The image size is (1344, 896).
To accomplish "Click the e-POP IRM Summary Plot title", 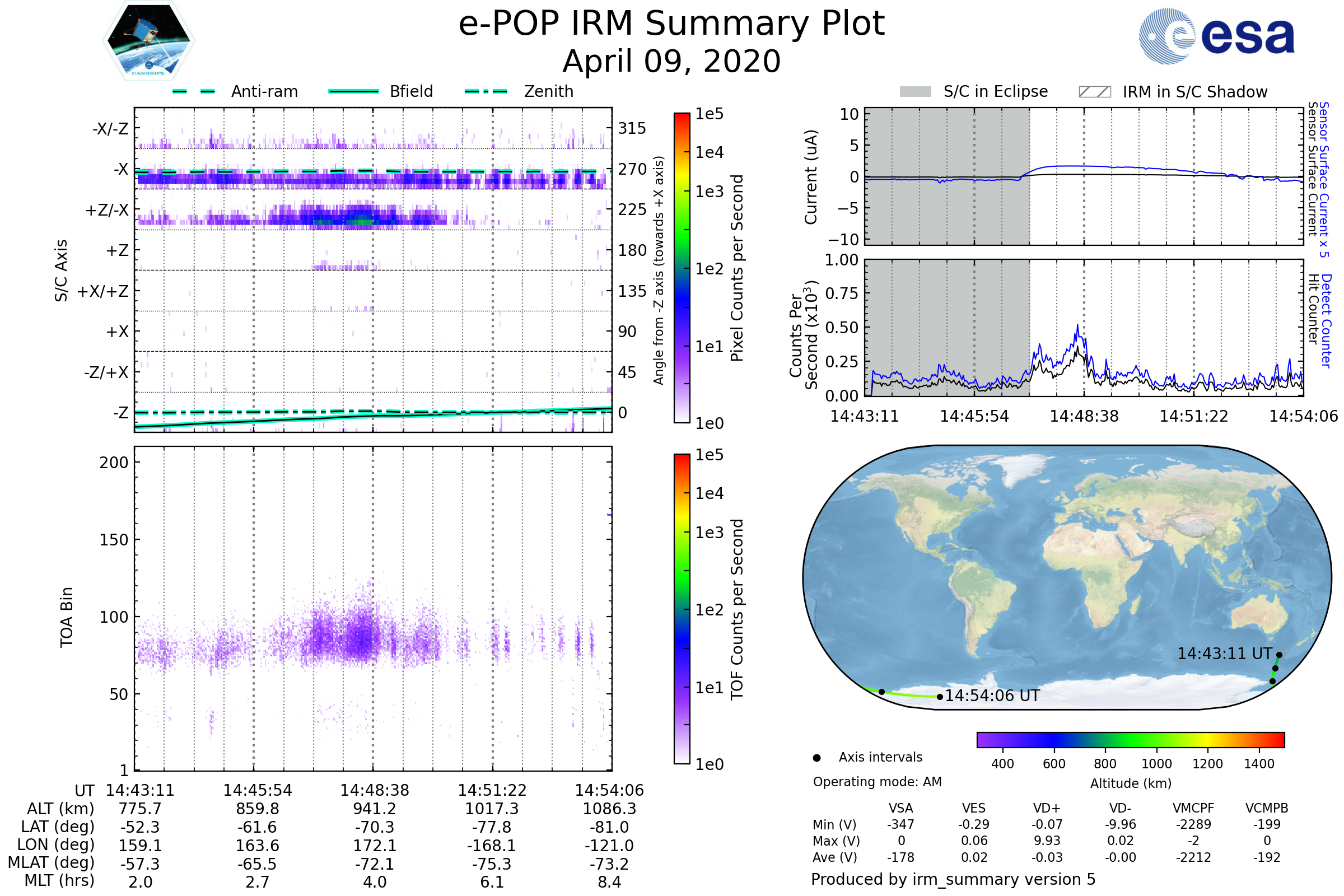I will (671, 24).
